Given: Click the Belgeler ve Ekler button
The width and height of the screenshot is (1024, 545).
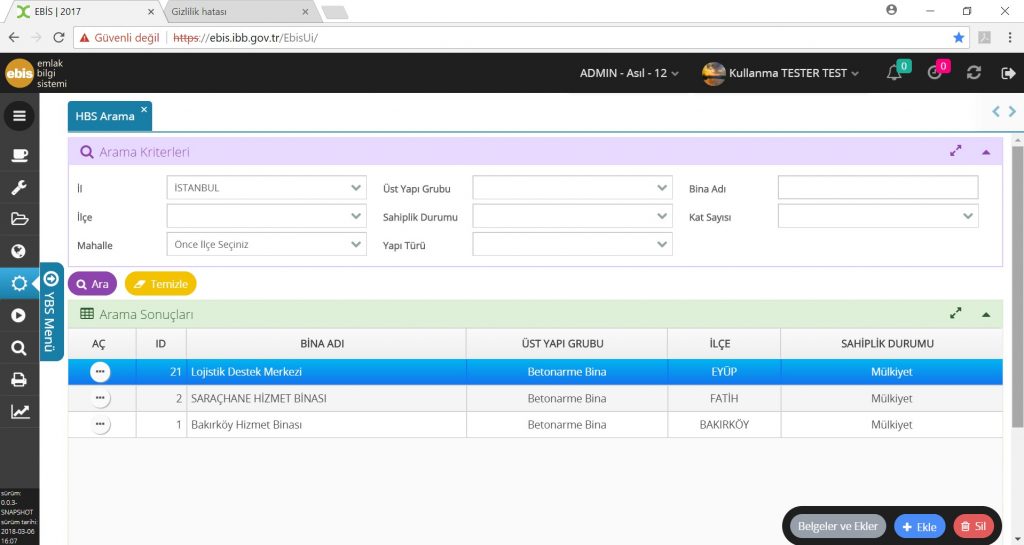Looking at the screenshot, I should click(838, 526).
